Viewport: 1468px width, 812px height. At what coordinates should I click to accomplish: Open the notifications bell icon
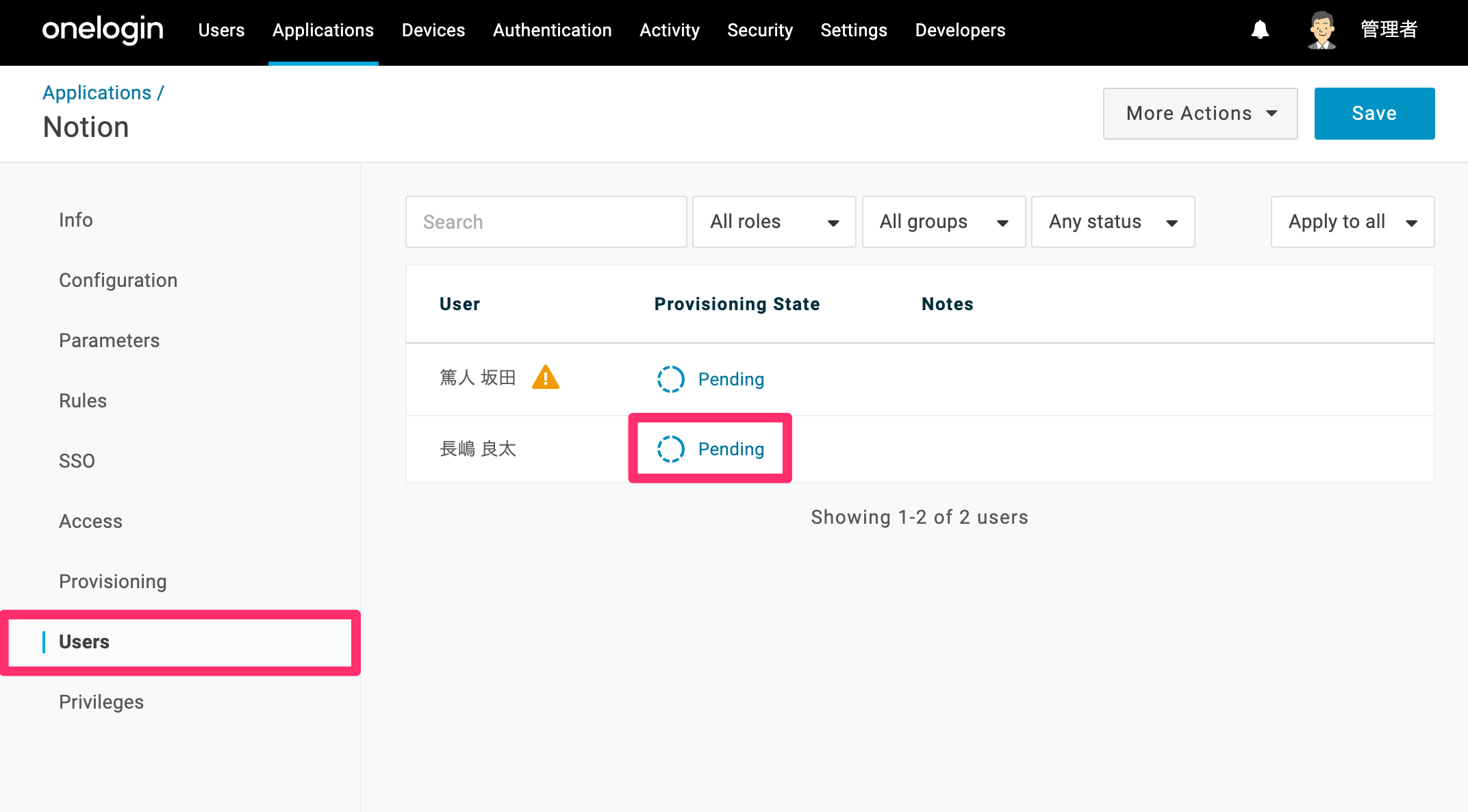1260,30
